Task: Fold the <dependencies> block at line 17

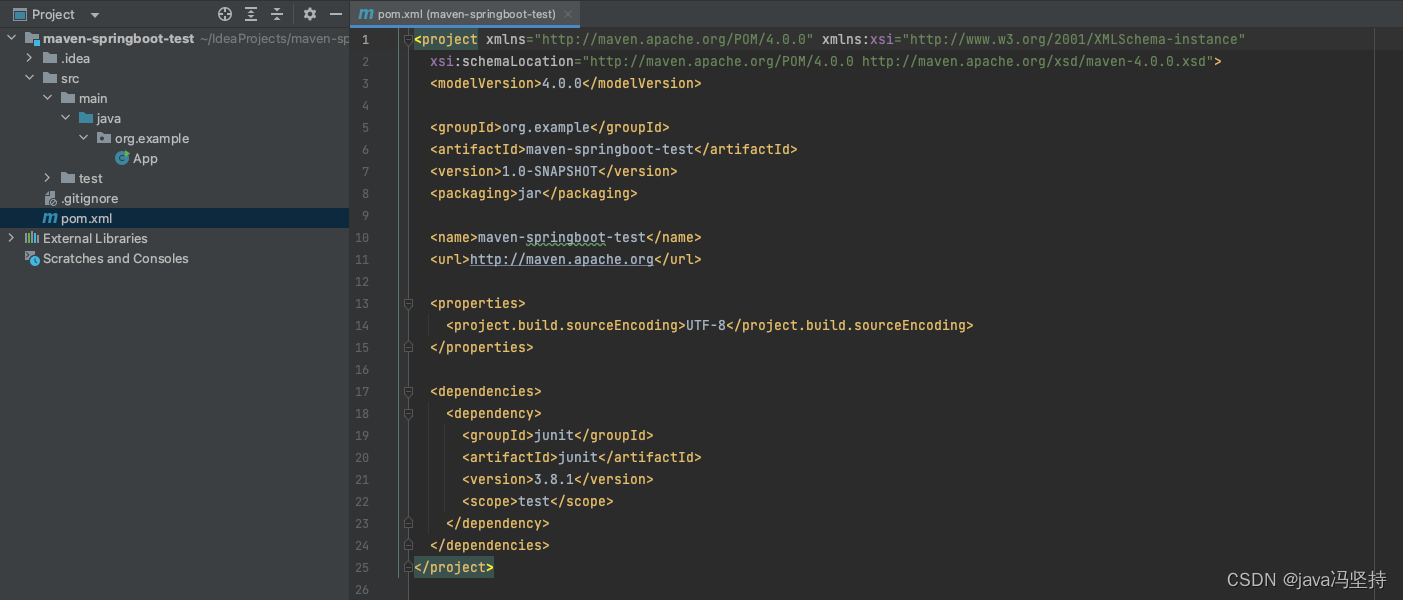Action: point(408,391)
